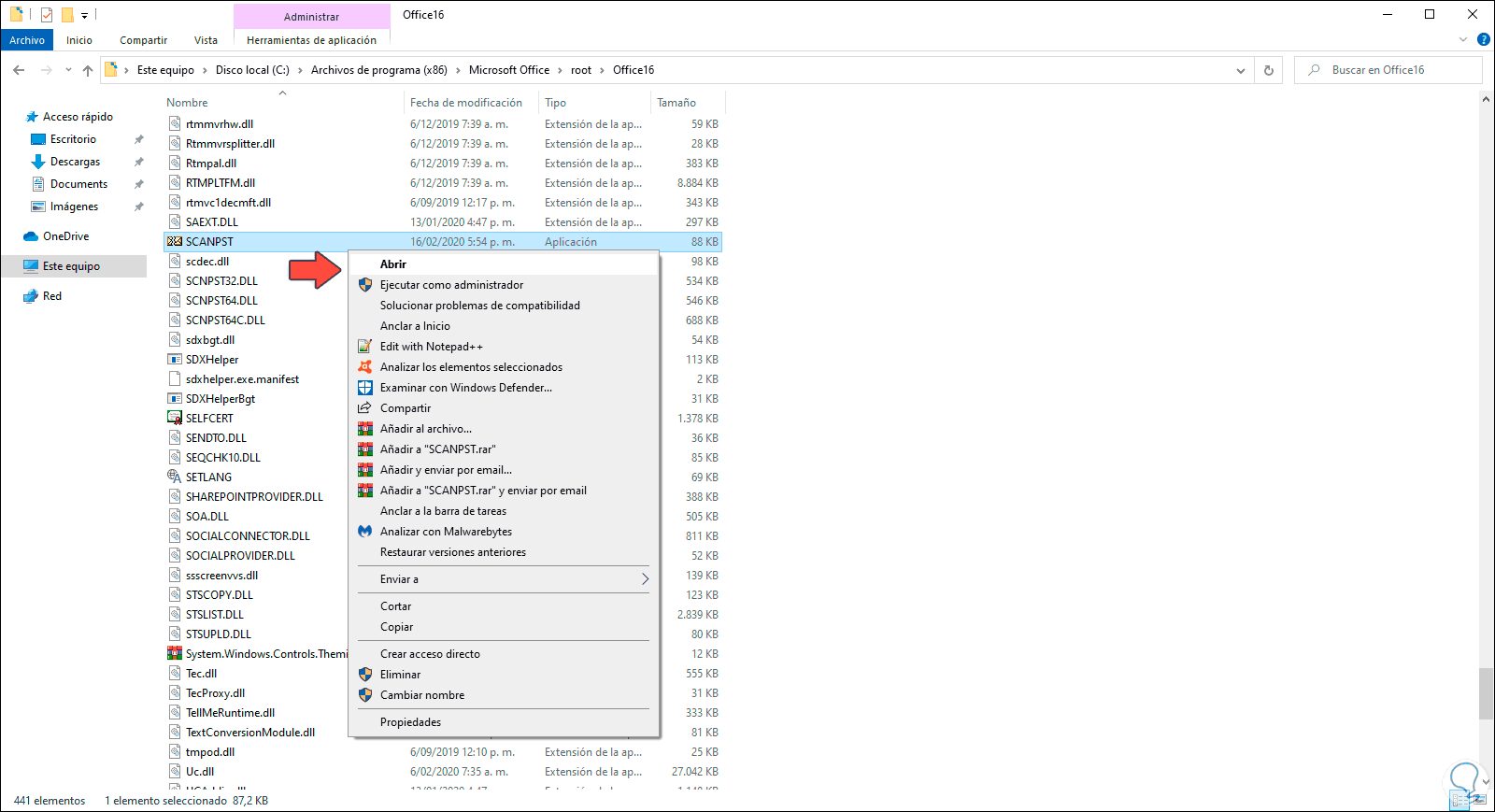Click the Buscar en Office16 search box

[x=1388, y=70]
